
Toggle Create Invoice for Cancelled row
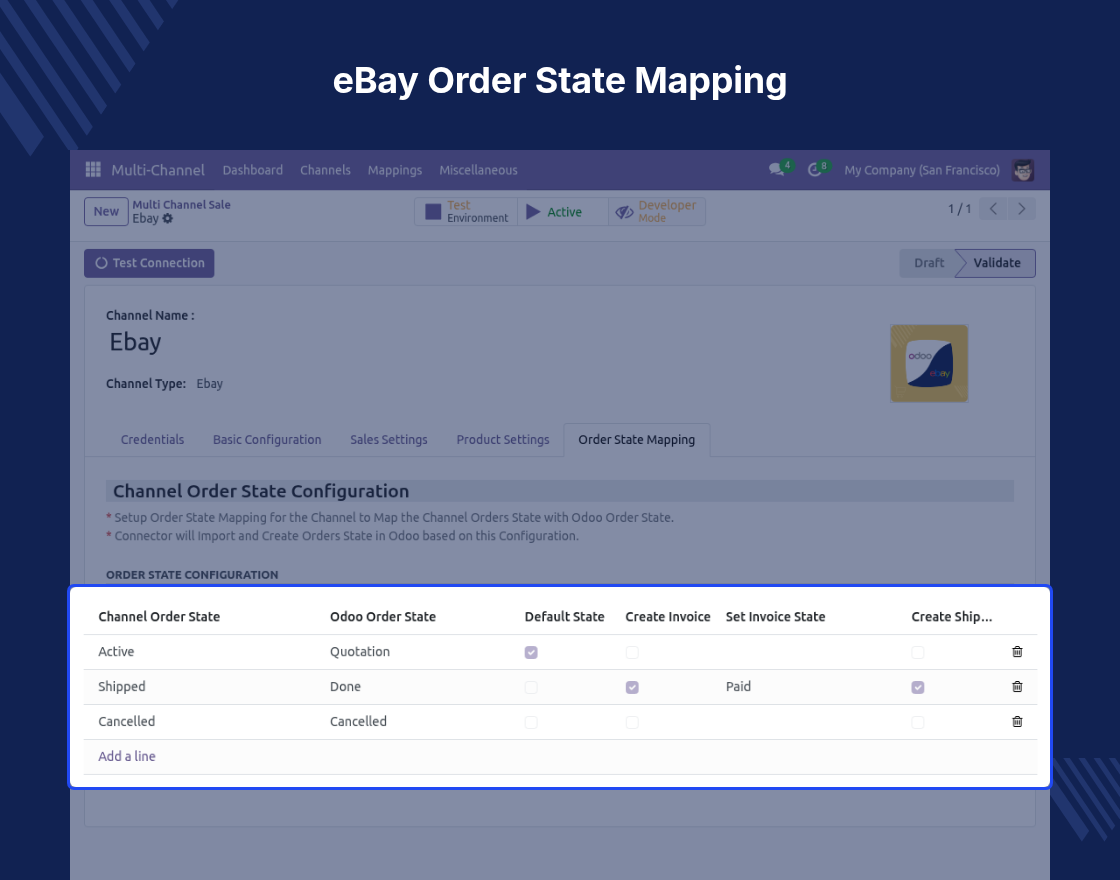(632, 722)
